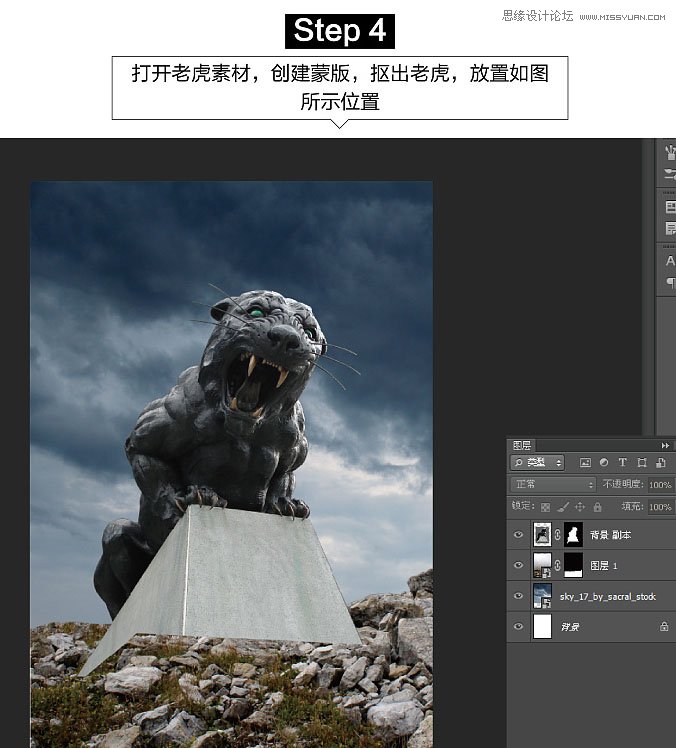The height and width of the screenshot is (748, 676).
Task: Click the smart object filter icon
Action: click(659, 463)
